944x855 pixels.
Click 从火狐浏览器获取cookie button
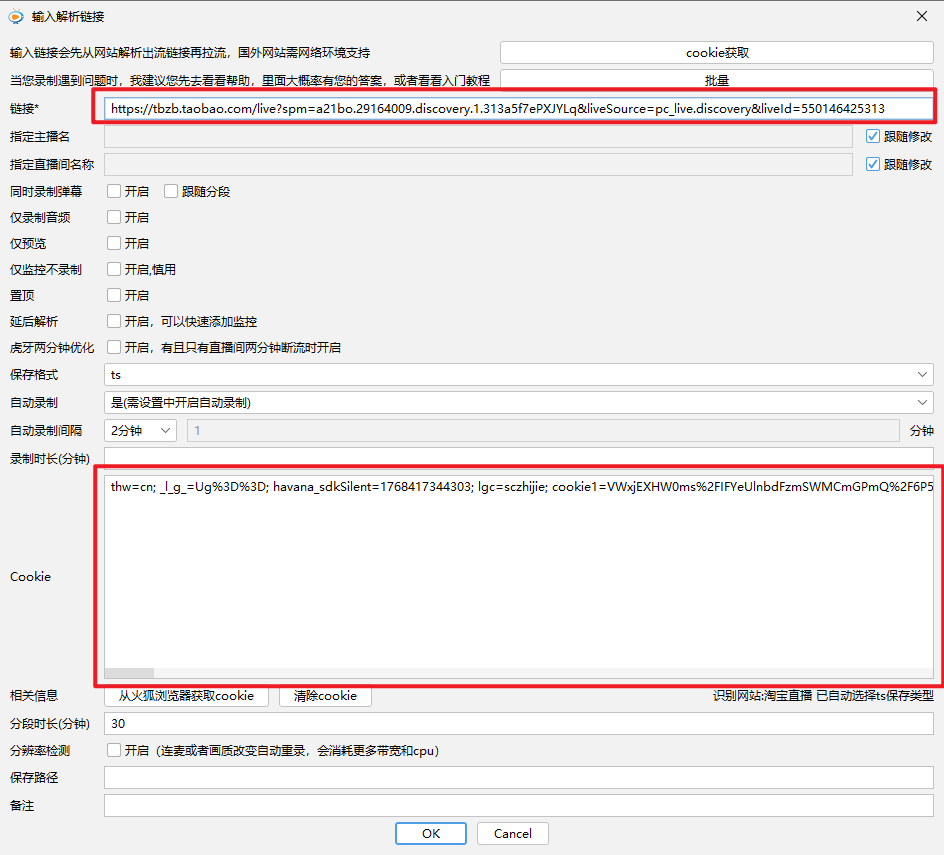pos(186,696)
